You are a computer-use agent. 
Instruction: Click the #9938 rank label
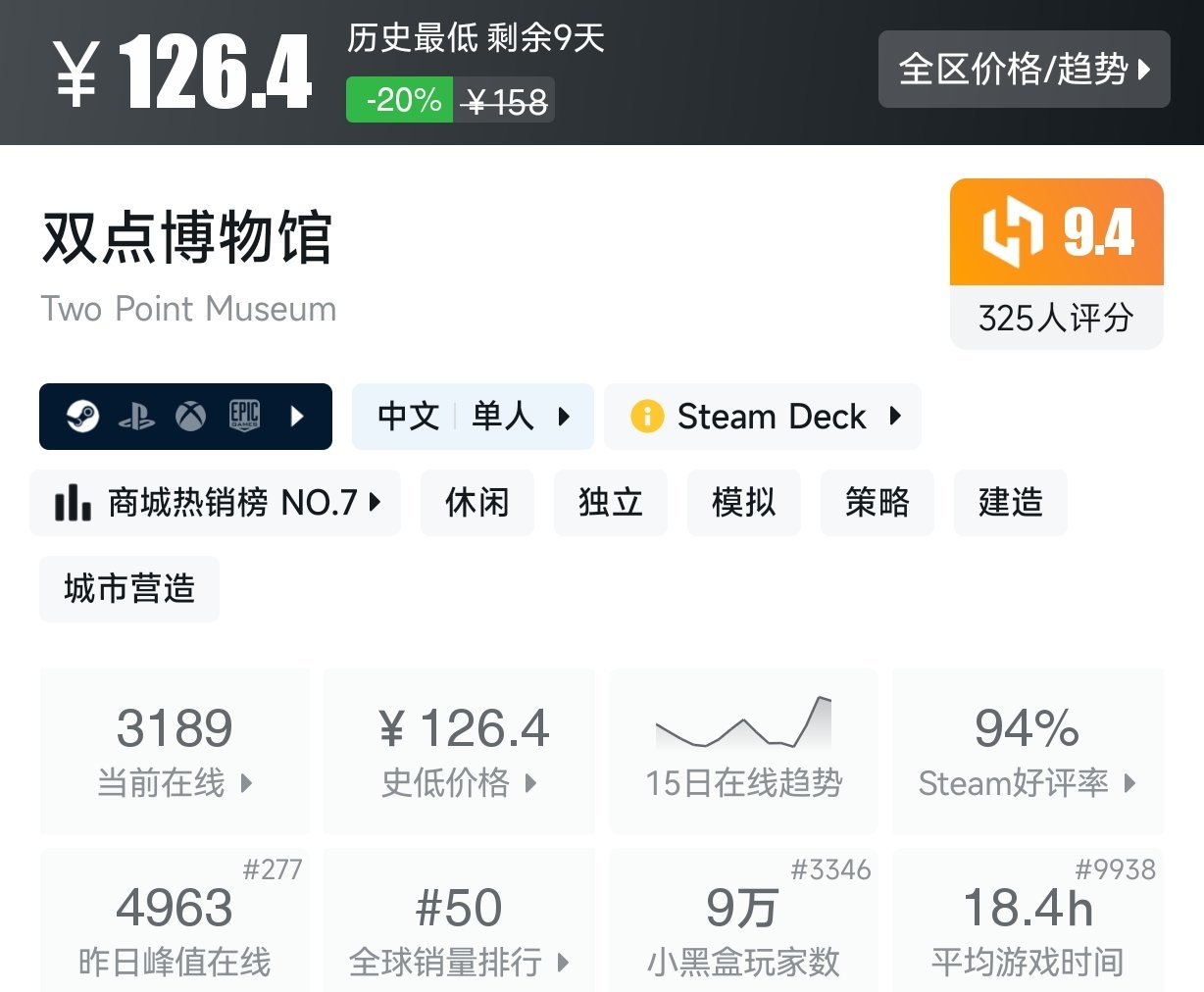tap(1115, 869)
